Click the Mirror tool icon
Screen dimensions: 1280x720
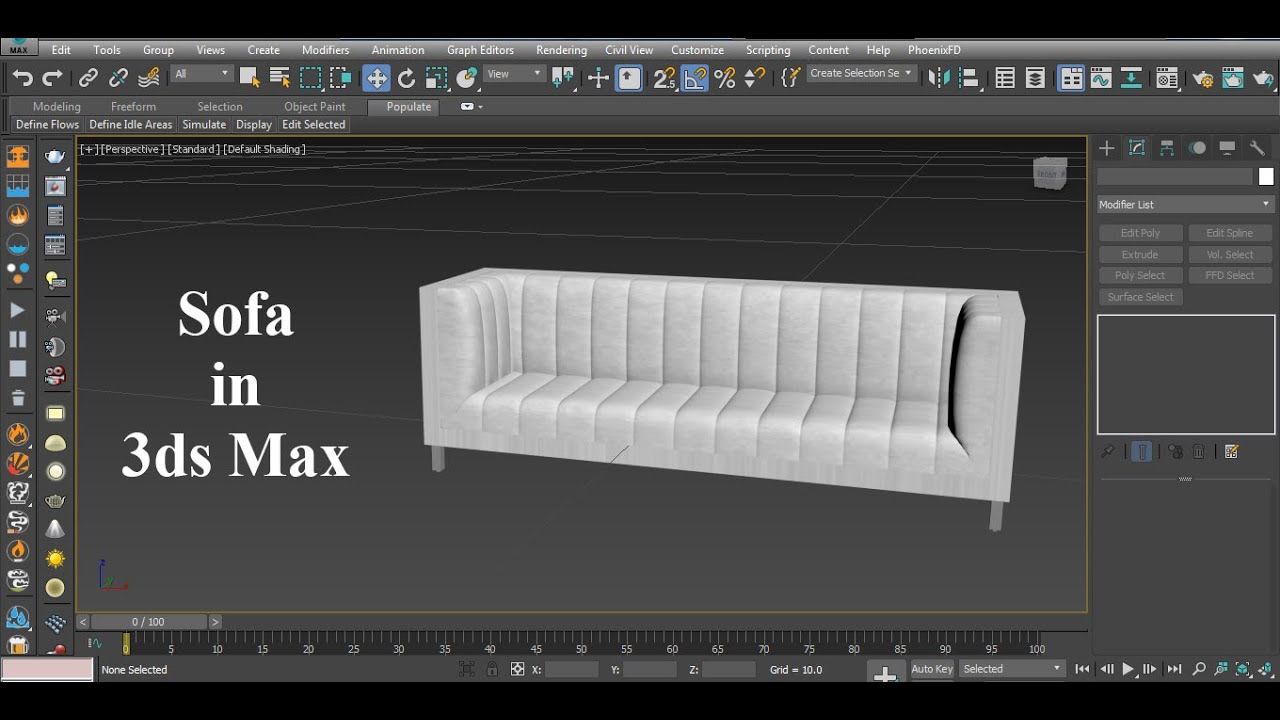(939, 78)
